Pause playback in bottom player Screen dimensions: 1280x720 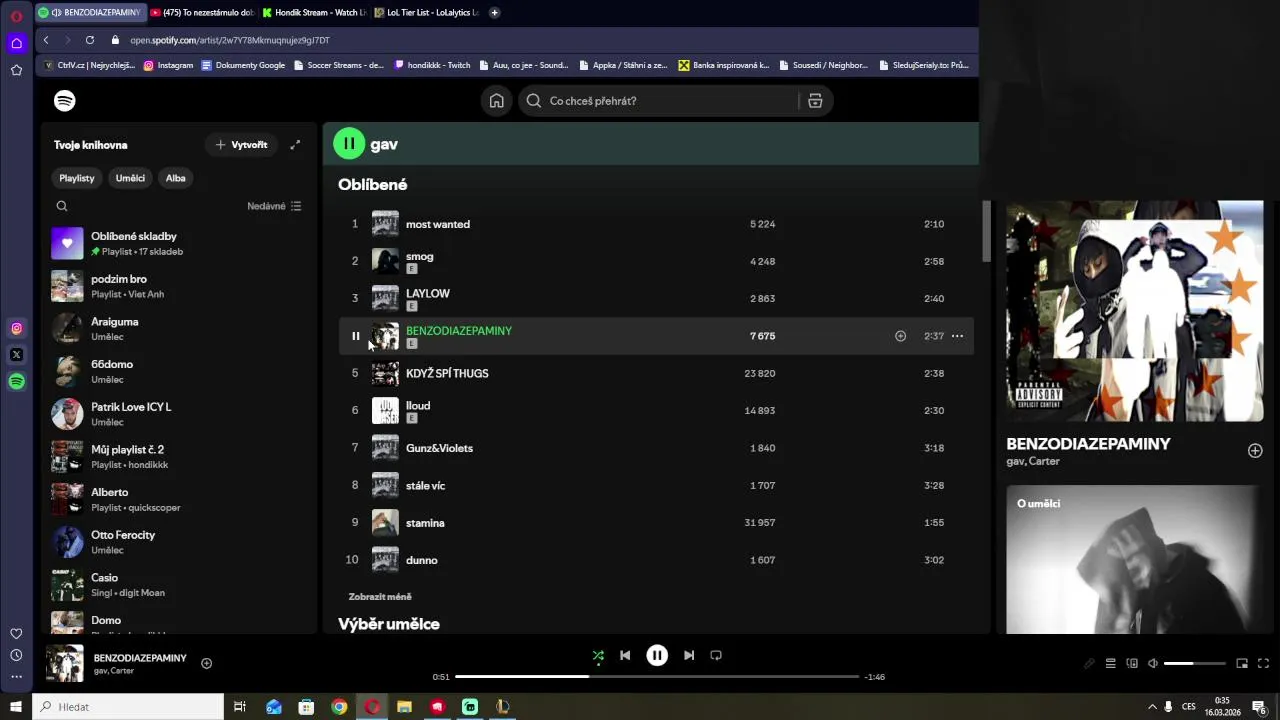pos(657,656)
